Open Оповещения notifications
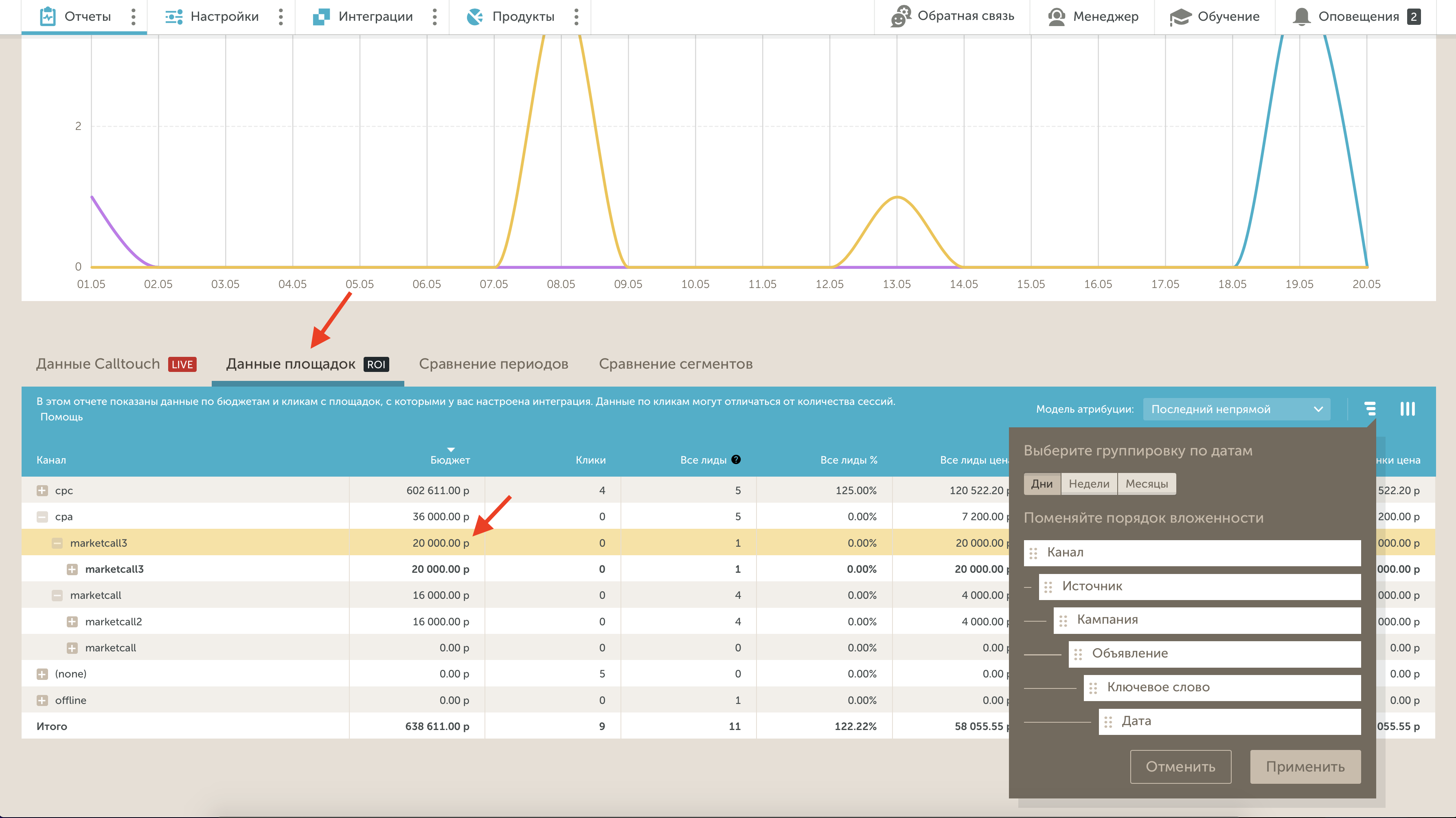Viewport: 1456px width, 818px height. tap(1357, 16)
